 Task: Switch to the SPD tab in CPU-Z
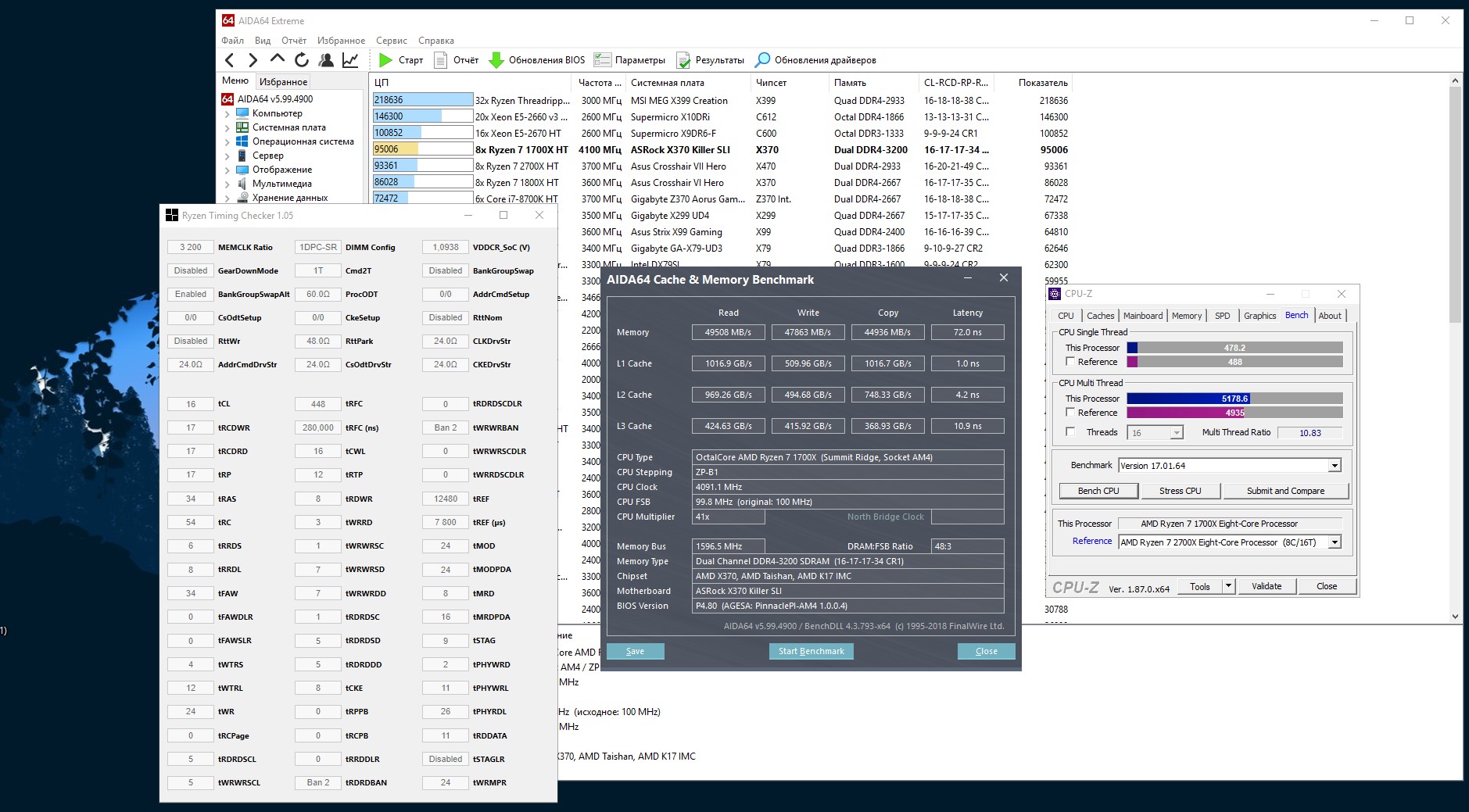tap(1223, 316)
